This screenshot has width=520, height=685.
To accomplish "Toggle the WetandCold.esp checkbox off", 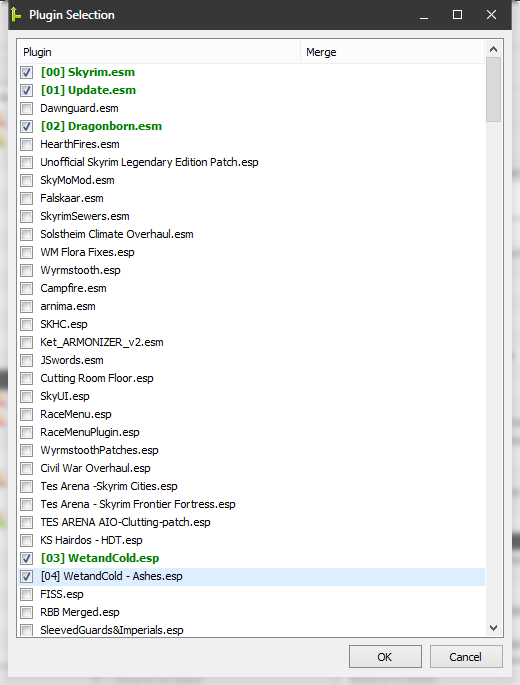I will (x=27, y=558).
